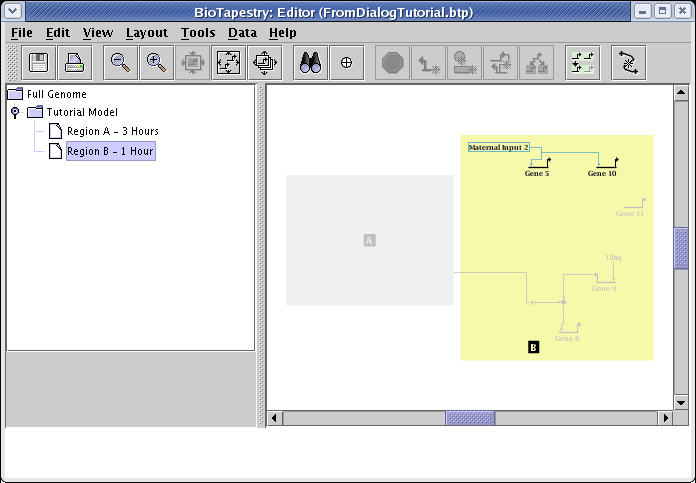The width and height of the screenshot is (696, 483).
Task: Click the horizontal scrollbar right arrow
Action: pos(664,417)
